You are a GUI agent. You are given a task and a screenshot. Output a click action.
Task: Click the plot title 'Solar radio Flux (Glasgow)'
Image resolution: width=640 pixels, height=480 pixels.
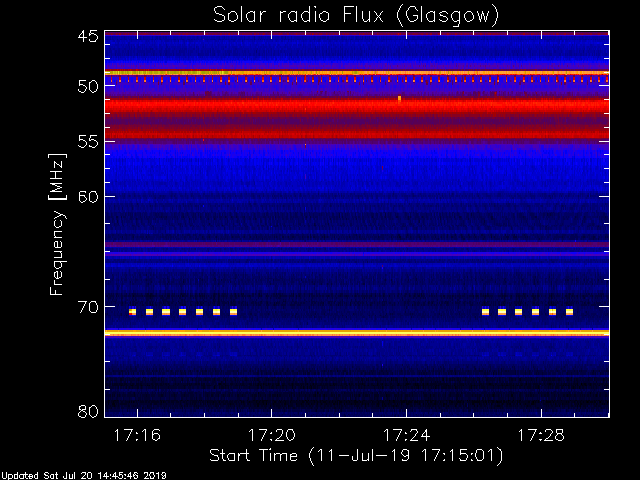pyautogui.click(x=356, y=16)
